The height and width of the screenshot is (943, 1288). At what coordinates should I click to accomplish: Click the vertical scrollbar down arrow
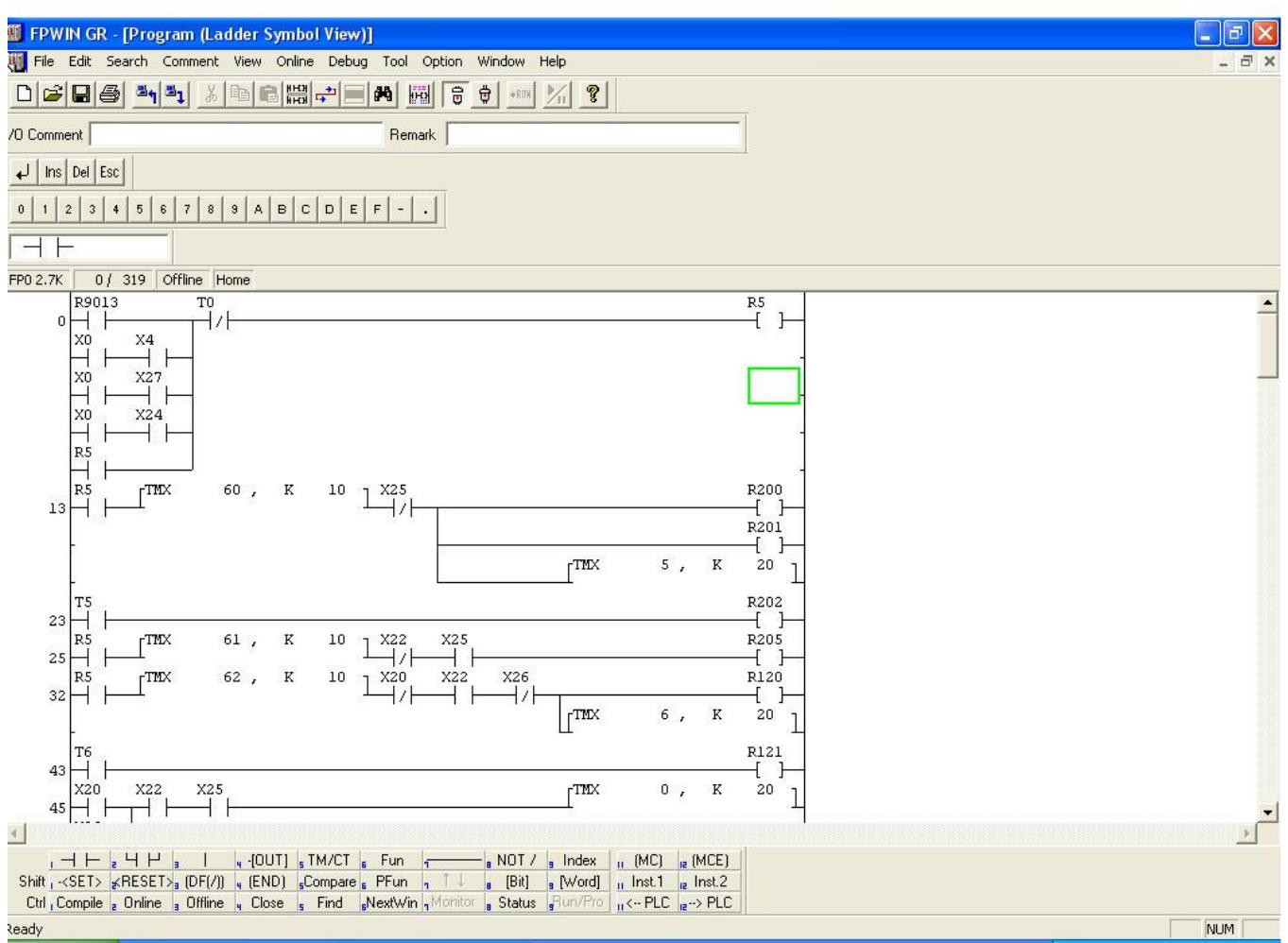[x=1266, y=811]
